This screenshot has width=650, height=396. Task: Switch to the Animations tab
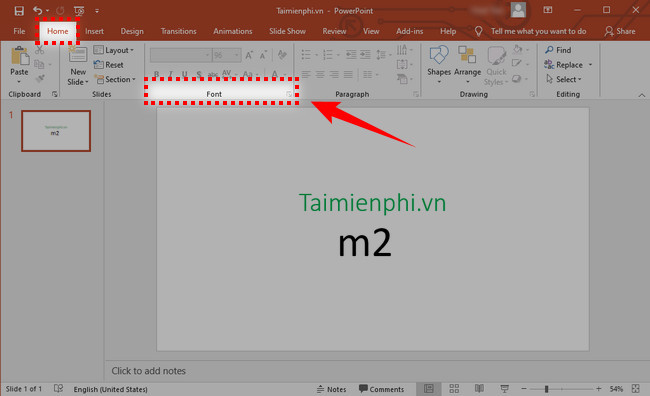click(233, 31)
